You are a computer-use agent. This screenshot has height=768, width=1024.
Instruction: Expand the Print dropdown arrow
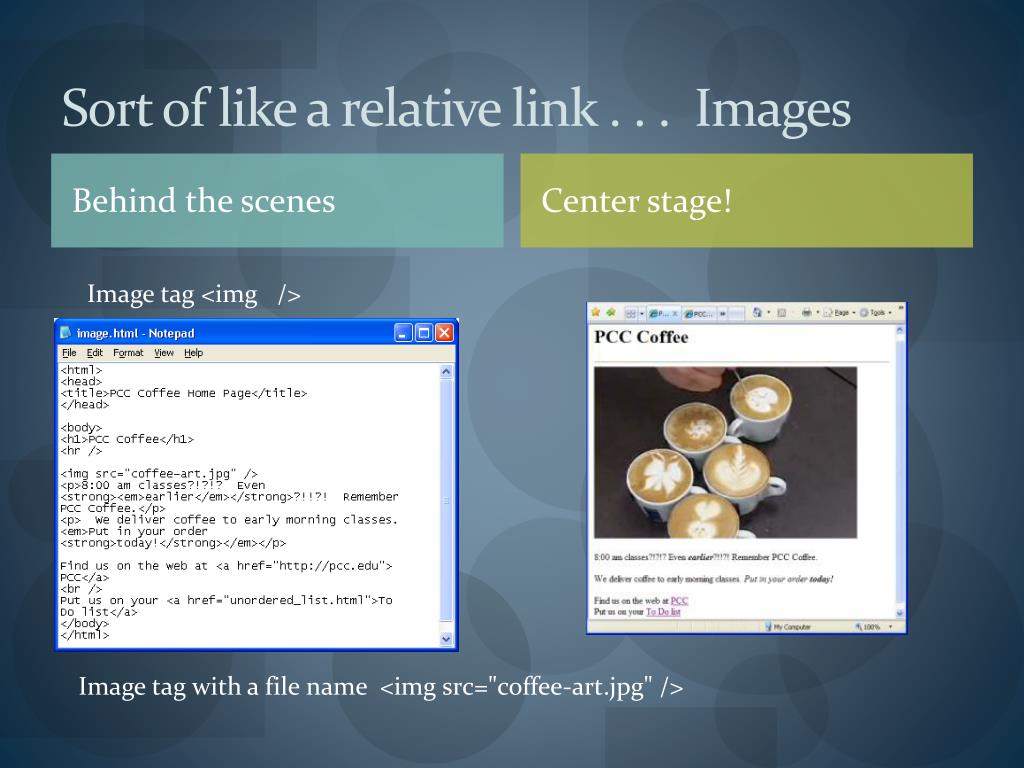click(818, 312)
